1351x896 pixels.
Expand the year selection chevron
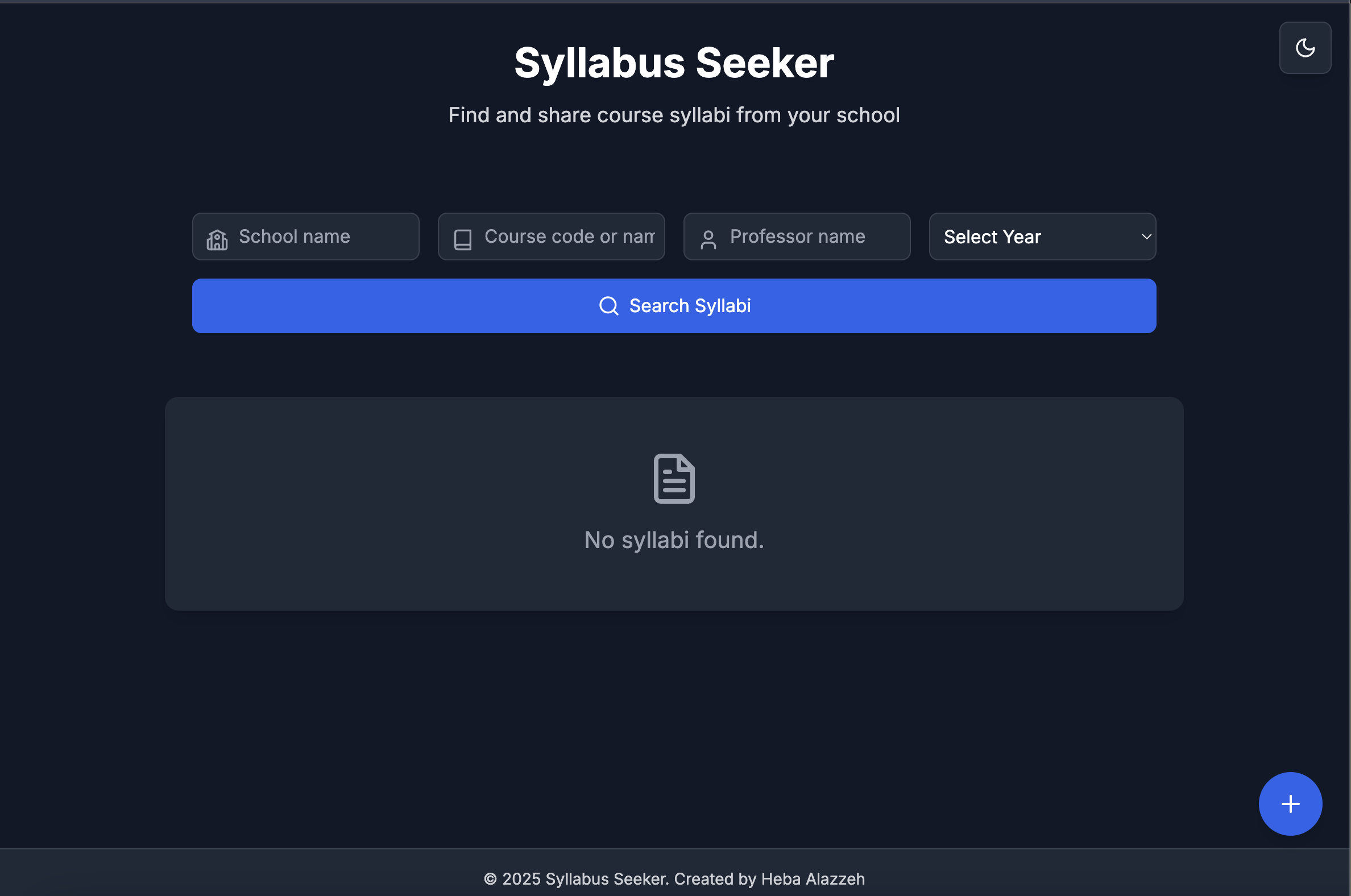[1146, 237]
